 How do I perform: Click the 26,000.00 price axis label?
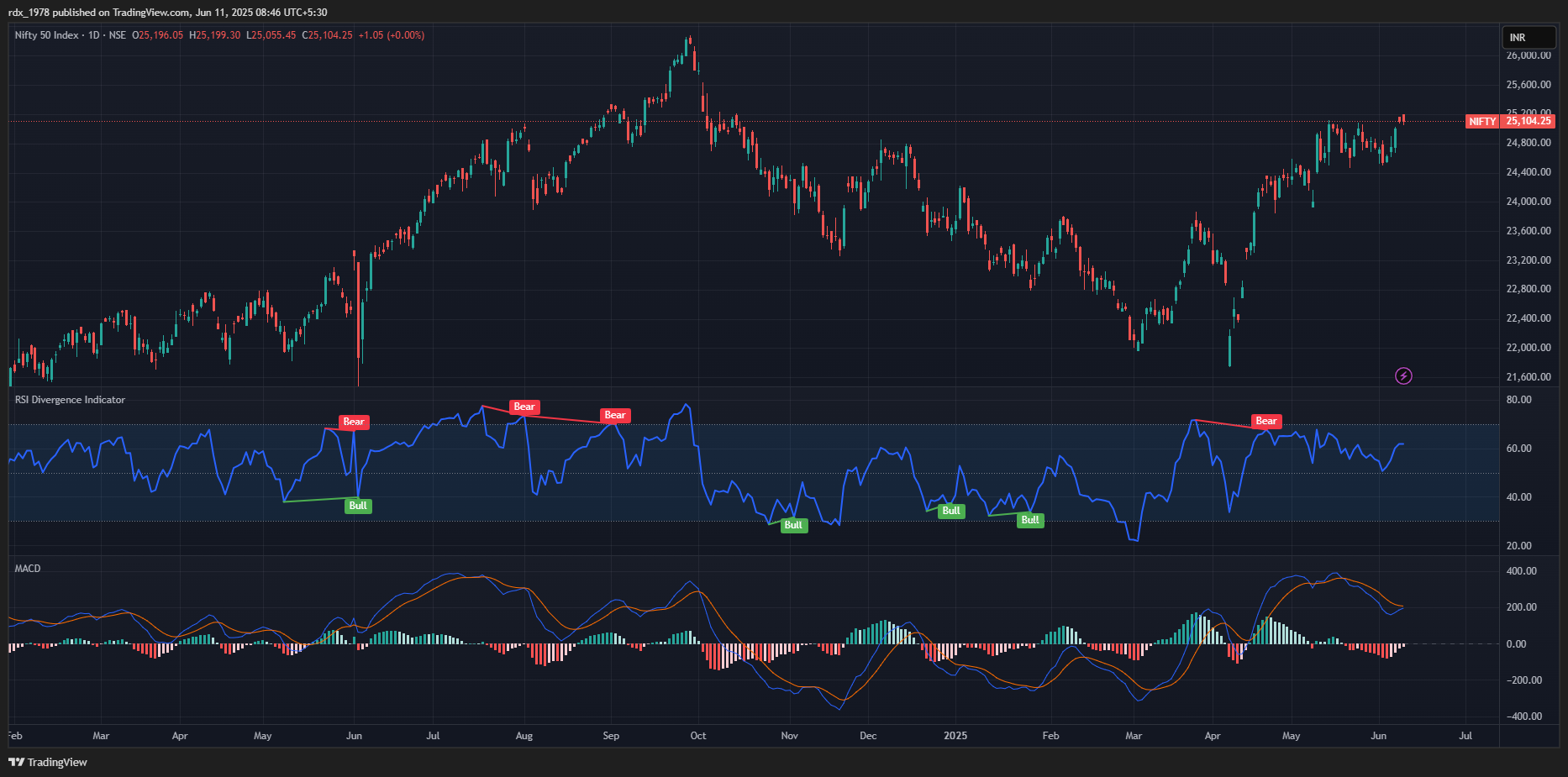pos(1529,55)
